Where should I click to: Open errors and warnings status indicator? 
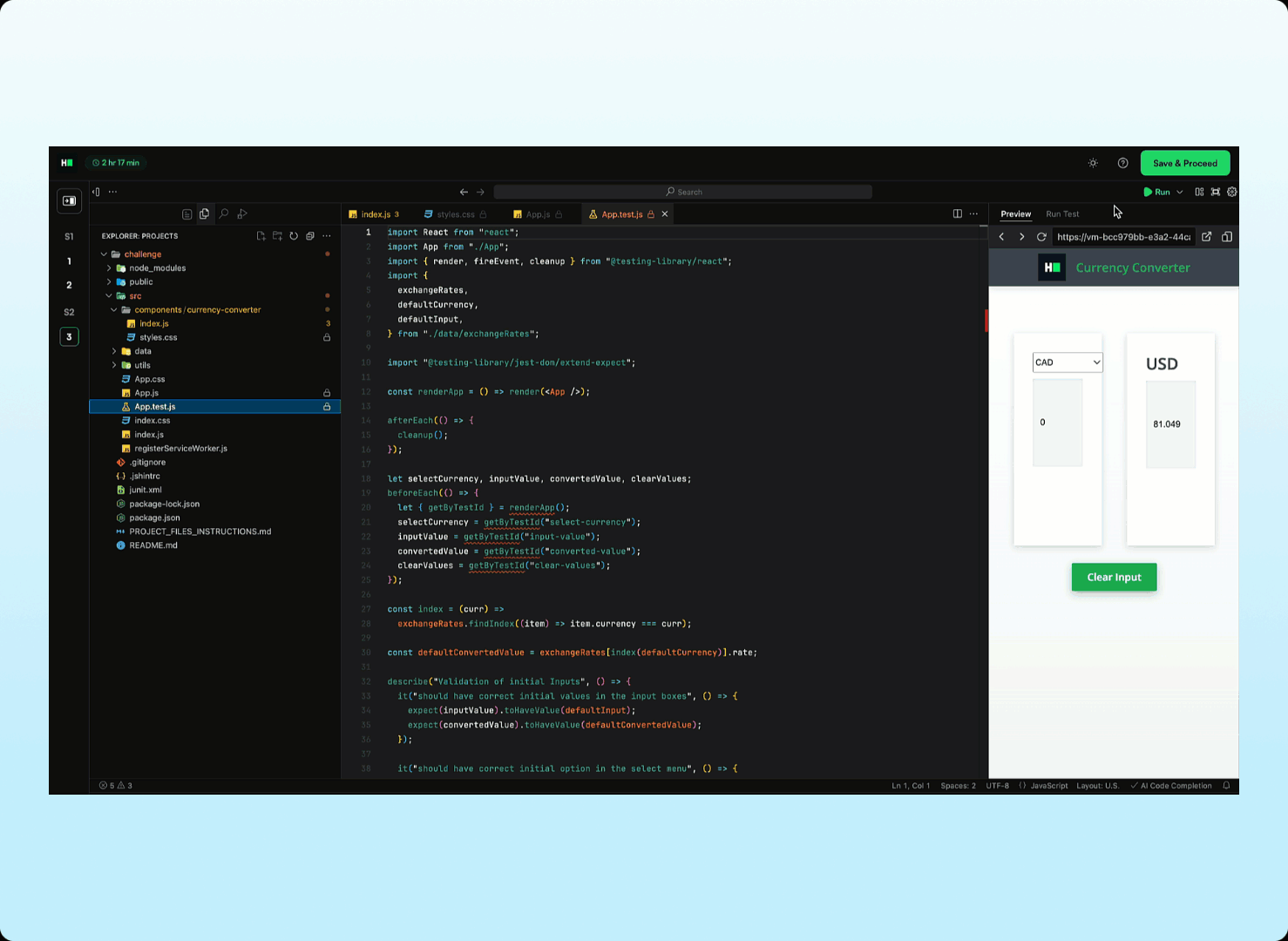point(116,786)
